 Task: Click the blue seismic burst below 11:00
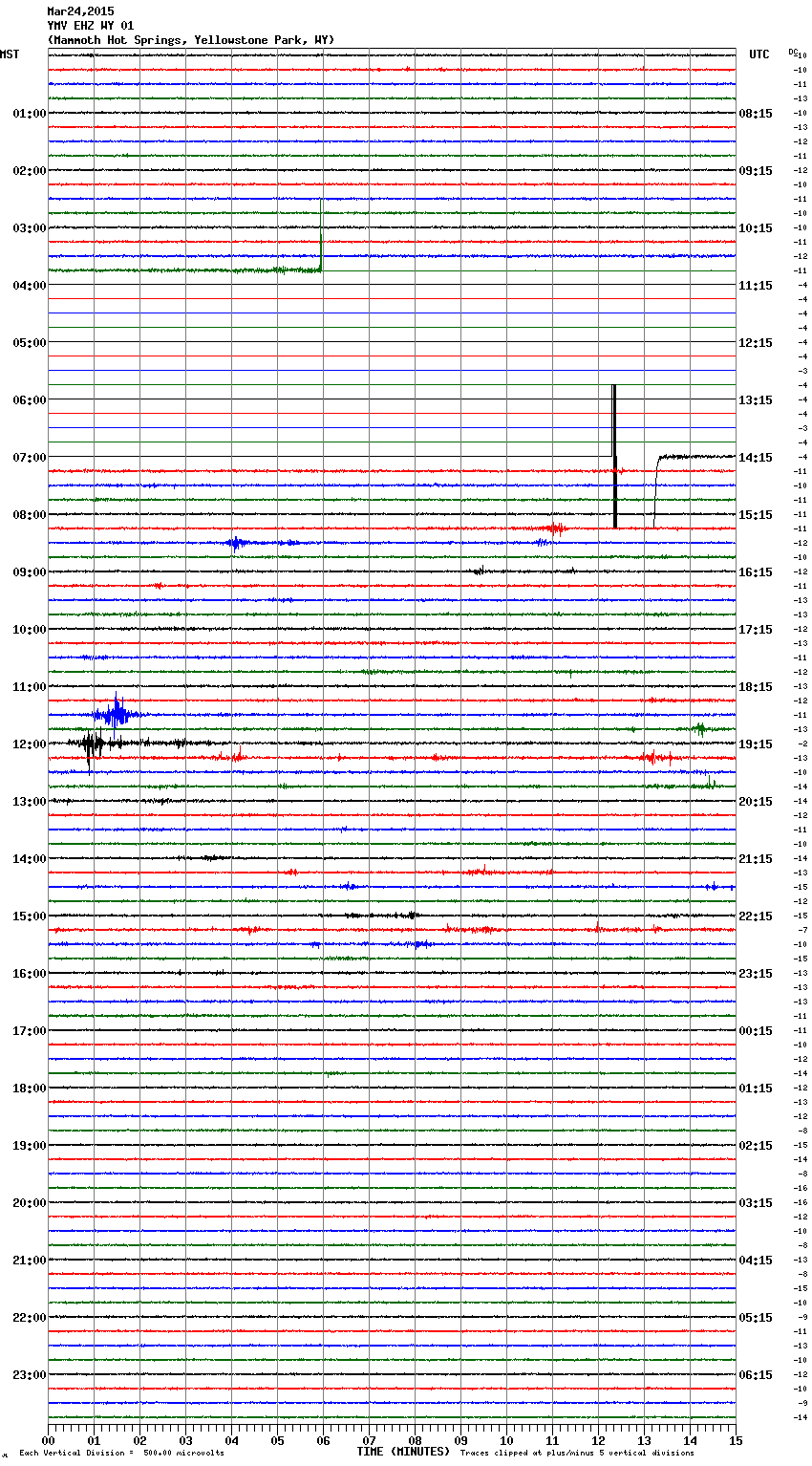coord(117,714)
